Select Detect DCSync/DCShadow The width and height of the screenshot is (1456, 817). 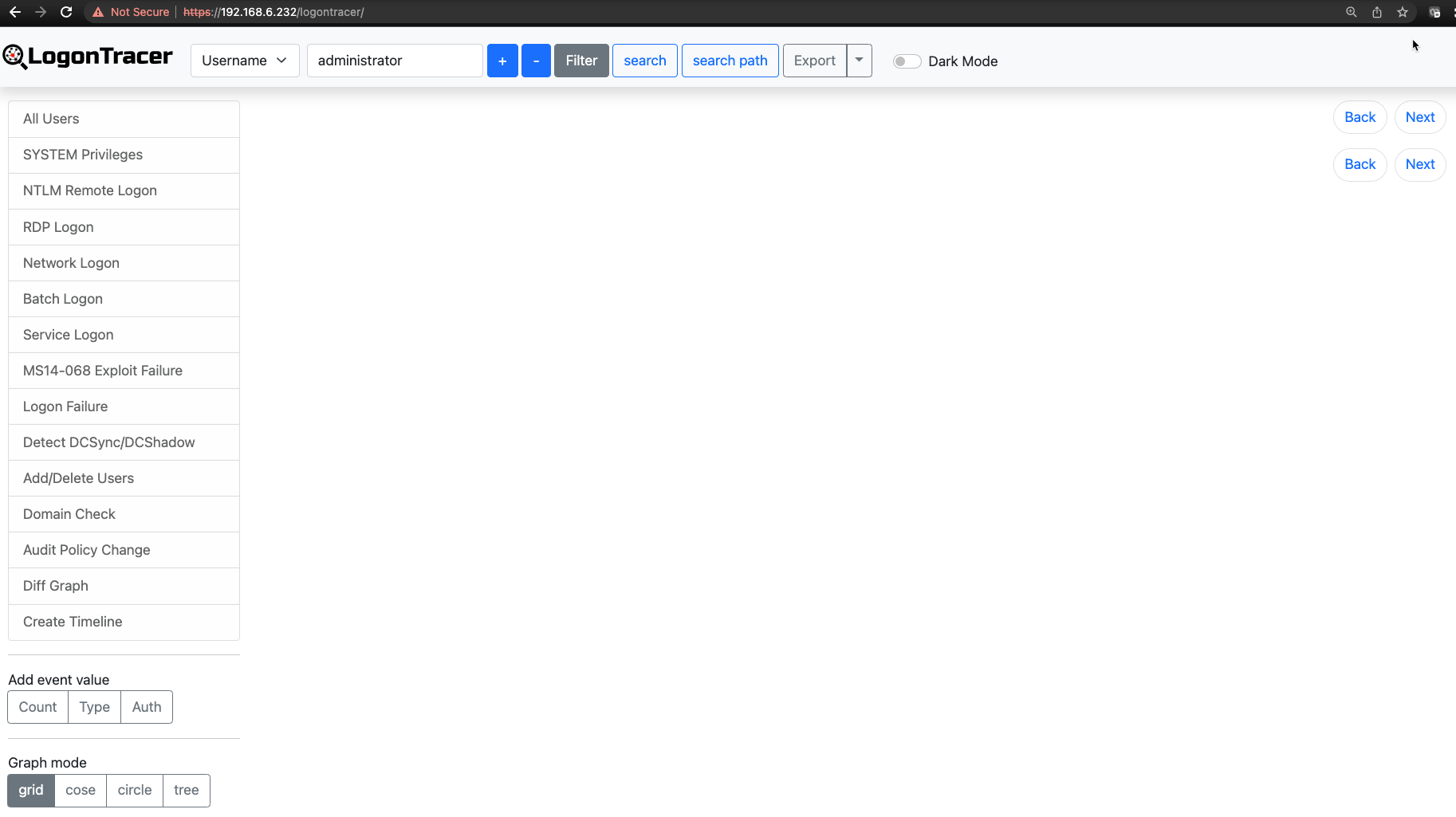[124, 442]
